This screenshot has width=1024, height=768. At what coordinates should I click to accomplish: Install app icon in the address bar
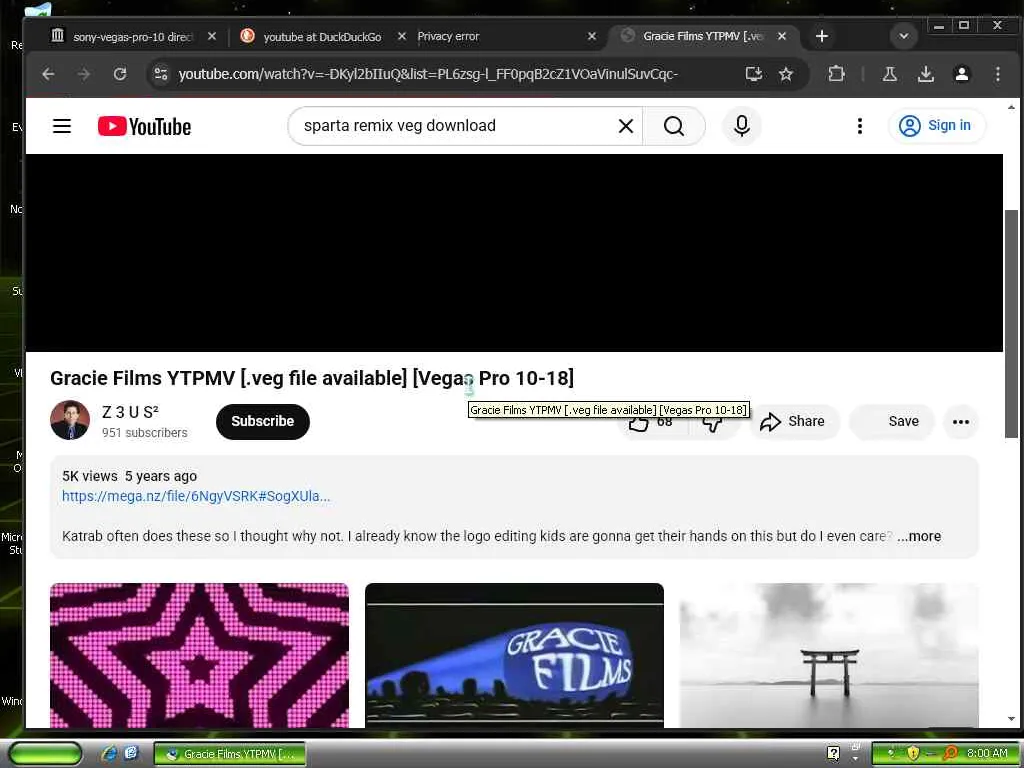[754, 74]
